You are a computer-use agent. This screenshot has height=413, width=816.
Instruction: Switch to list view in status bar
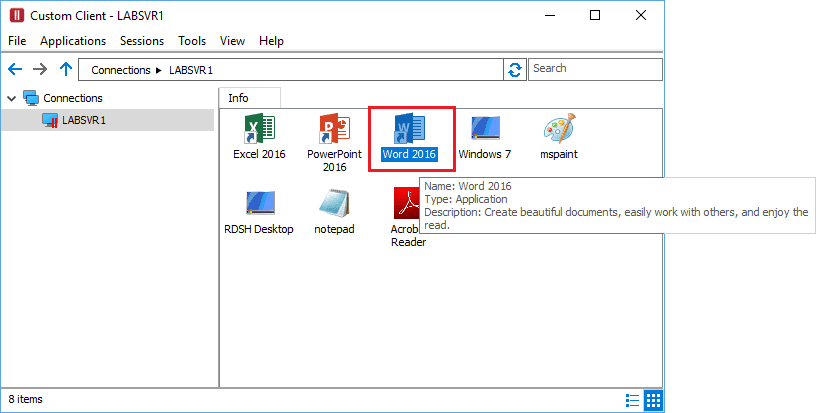[632, 400]
